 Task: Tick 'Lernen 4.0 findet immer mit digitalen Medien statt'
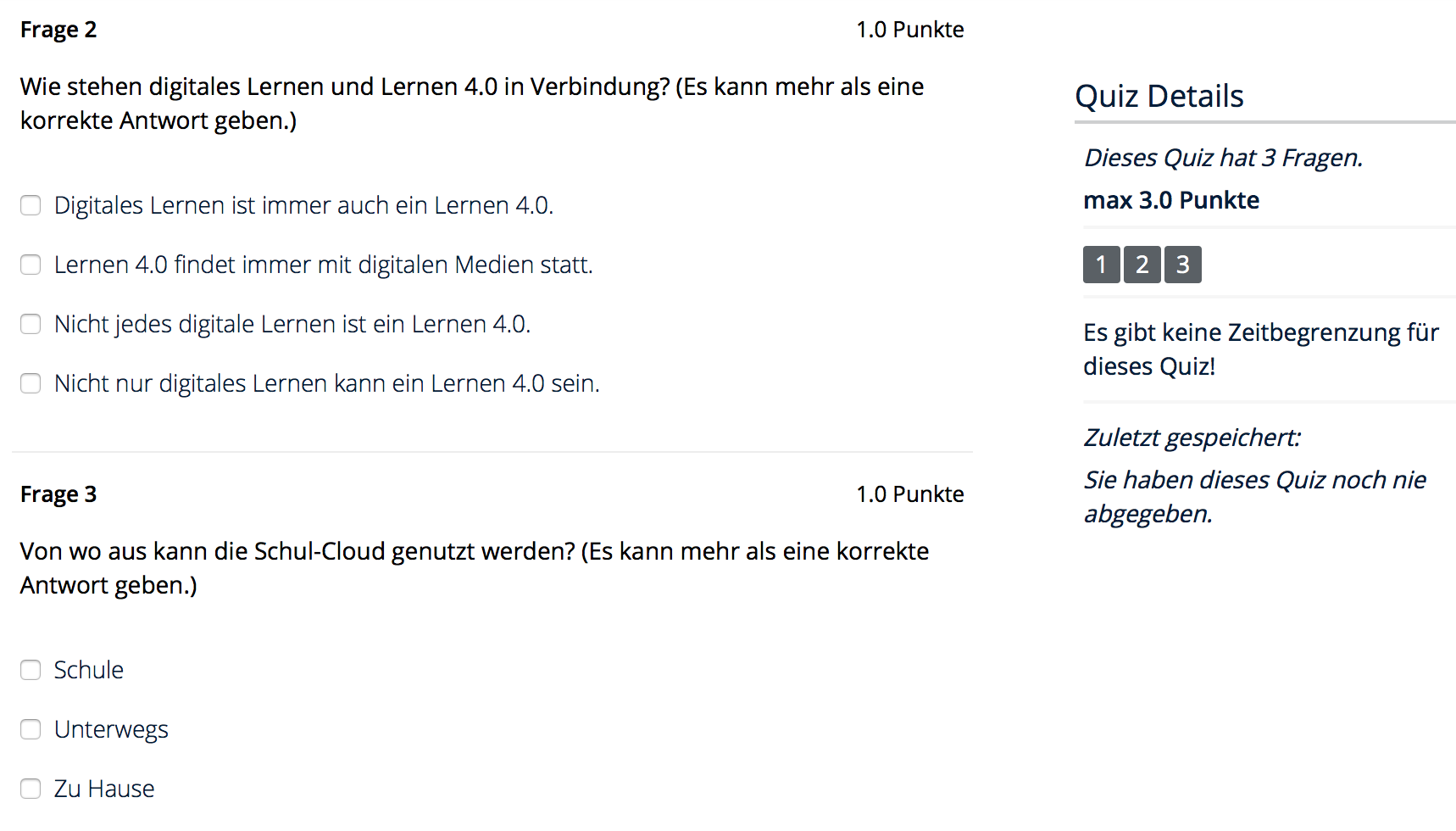(31, 265)
